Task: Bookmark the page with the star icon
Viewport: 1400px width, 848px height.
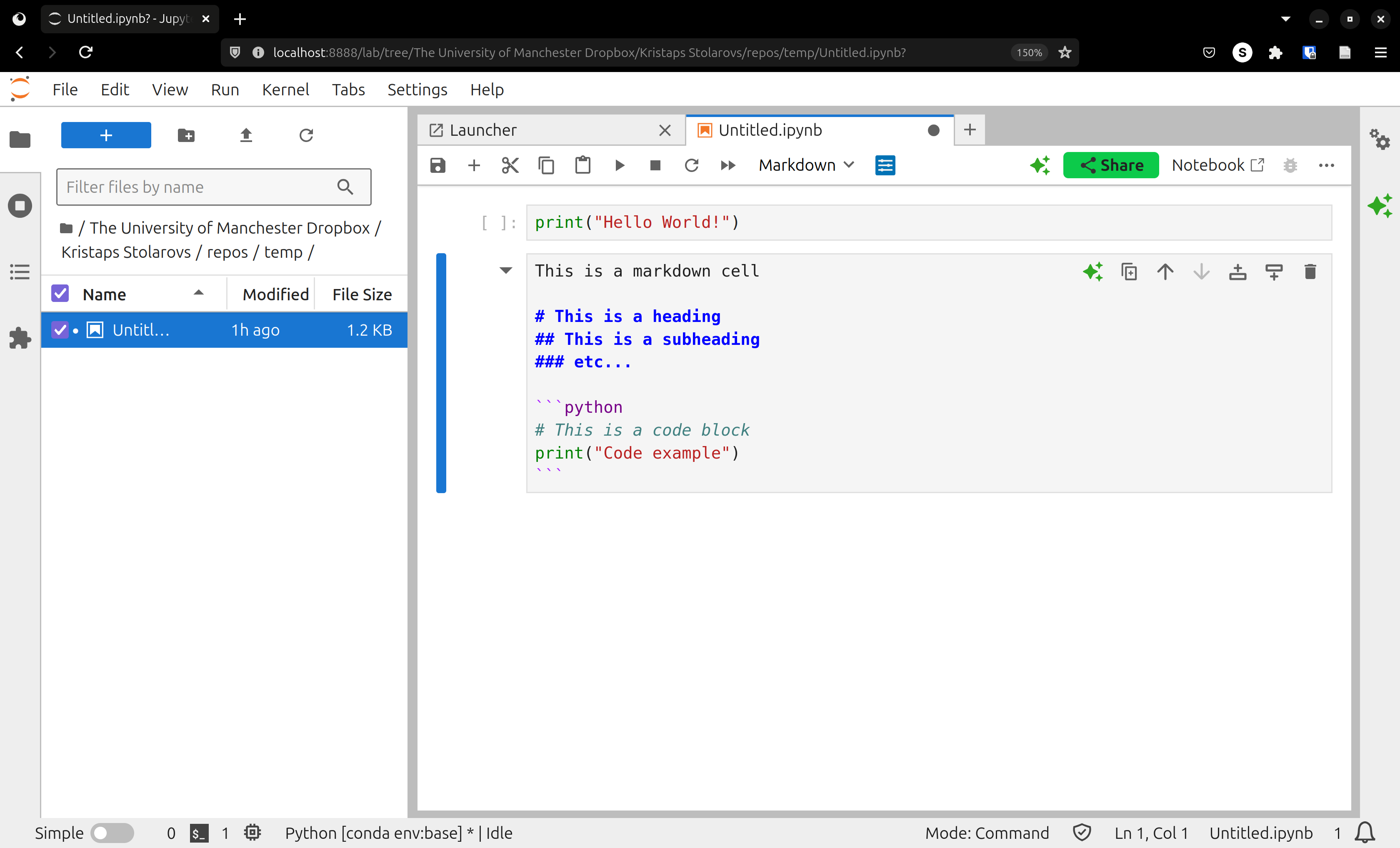Action: [1065, 52]
